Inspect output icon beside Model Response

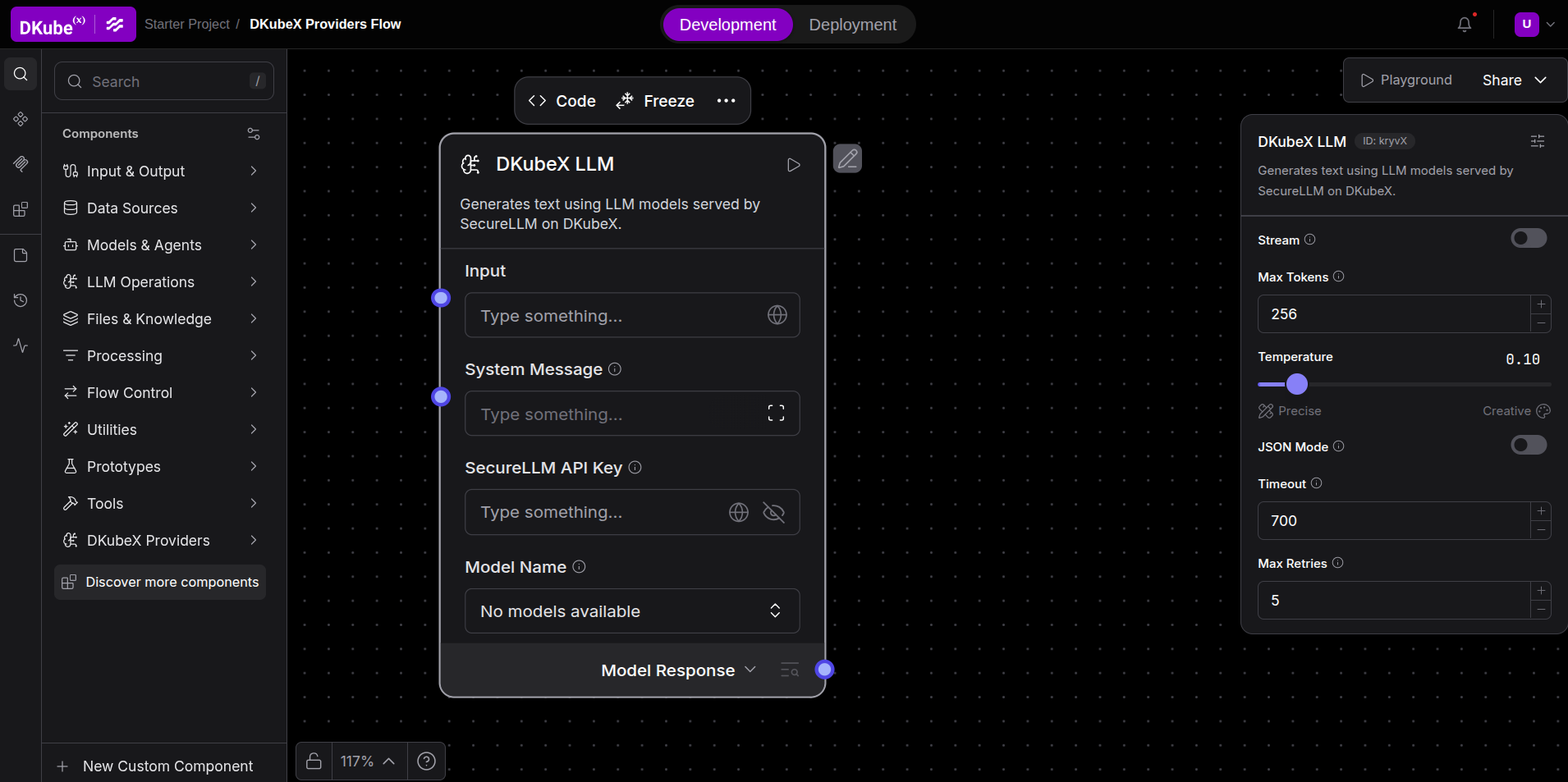click(x=790, y=670)
